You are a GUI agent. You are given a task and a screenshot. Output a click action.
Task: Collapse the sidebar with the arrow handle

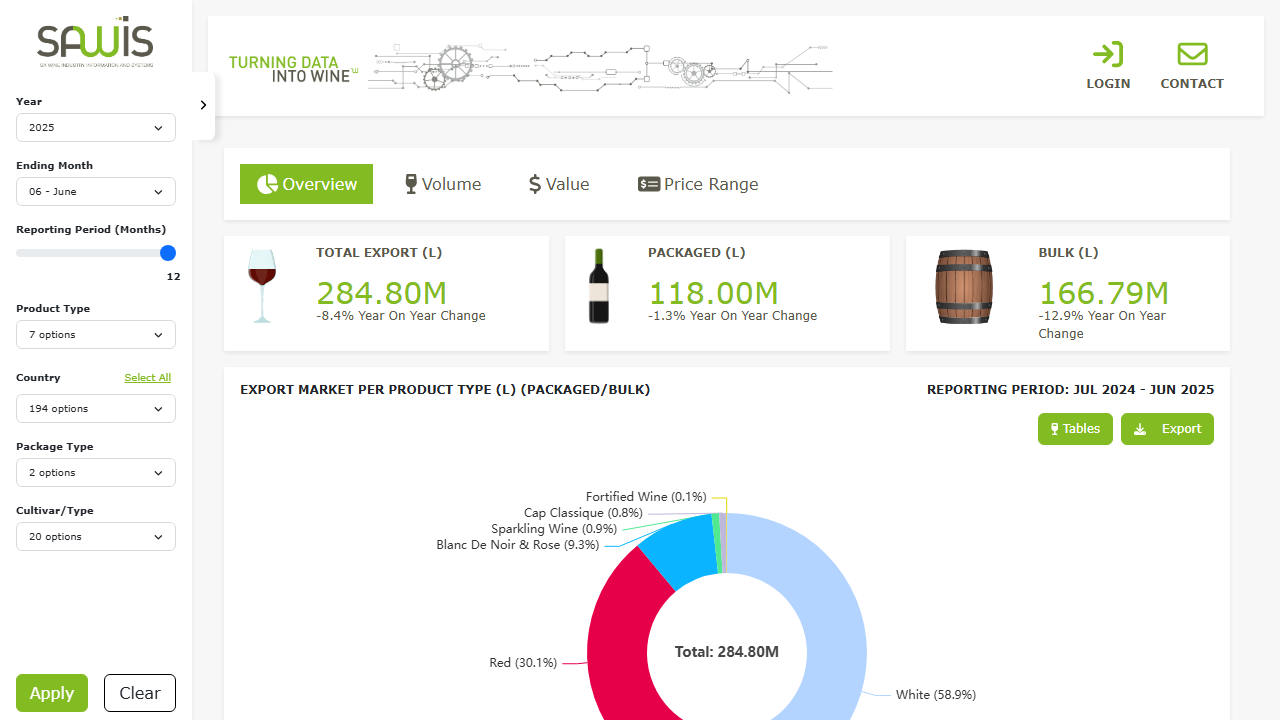tap(203, 105)
